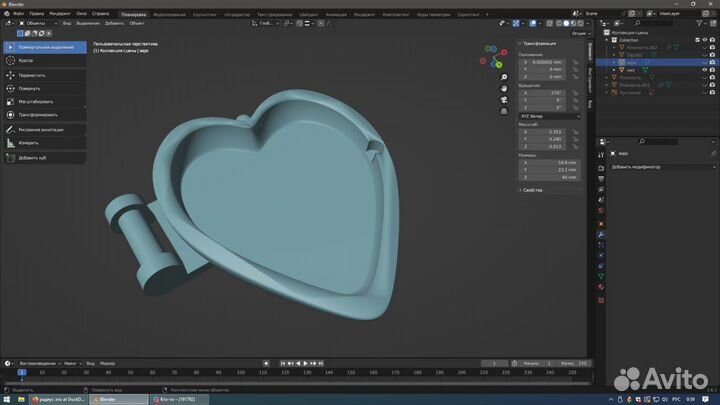This screenshot has height=405, width=720.
Task: Open the Object properties orange square tab
Action: (x=601, y=224)
